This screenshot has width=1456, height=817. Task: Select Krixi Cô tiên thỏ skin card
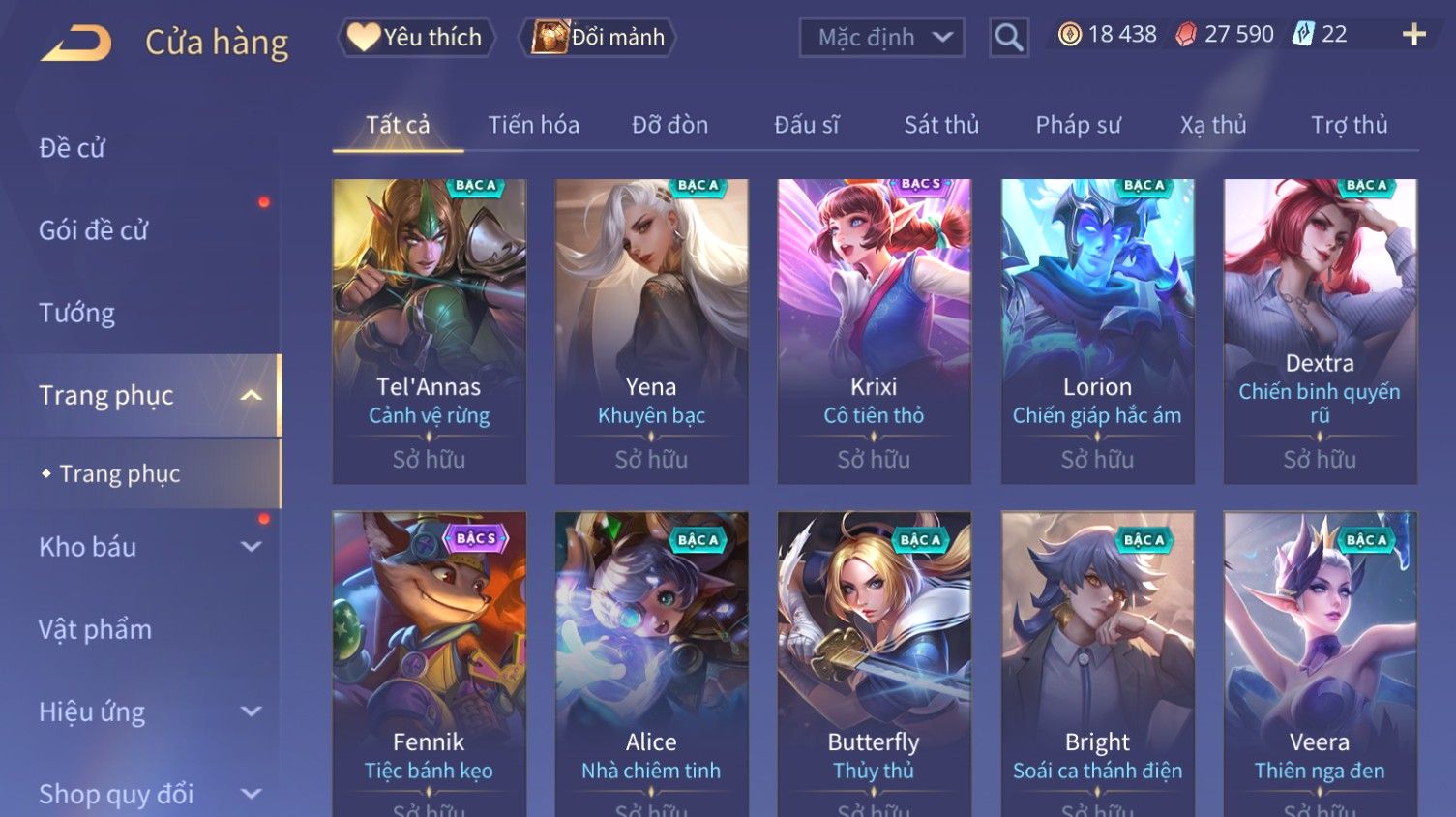(874, 331)
